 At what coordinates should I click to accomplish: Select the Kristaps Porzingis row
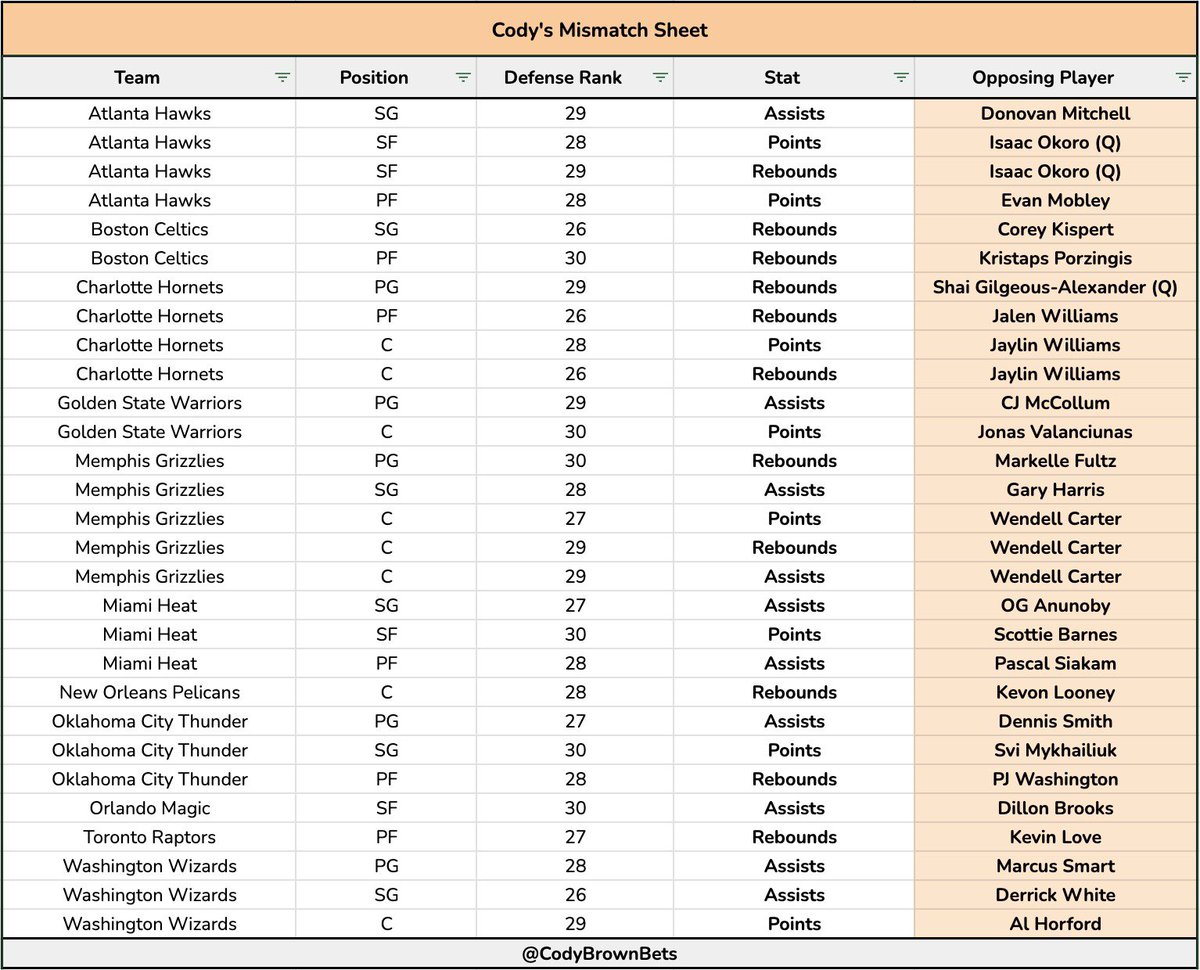pos(1055,258)
